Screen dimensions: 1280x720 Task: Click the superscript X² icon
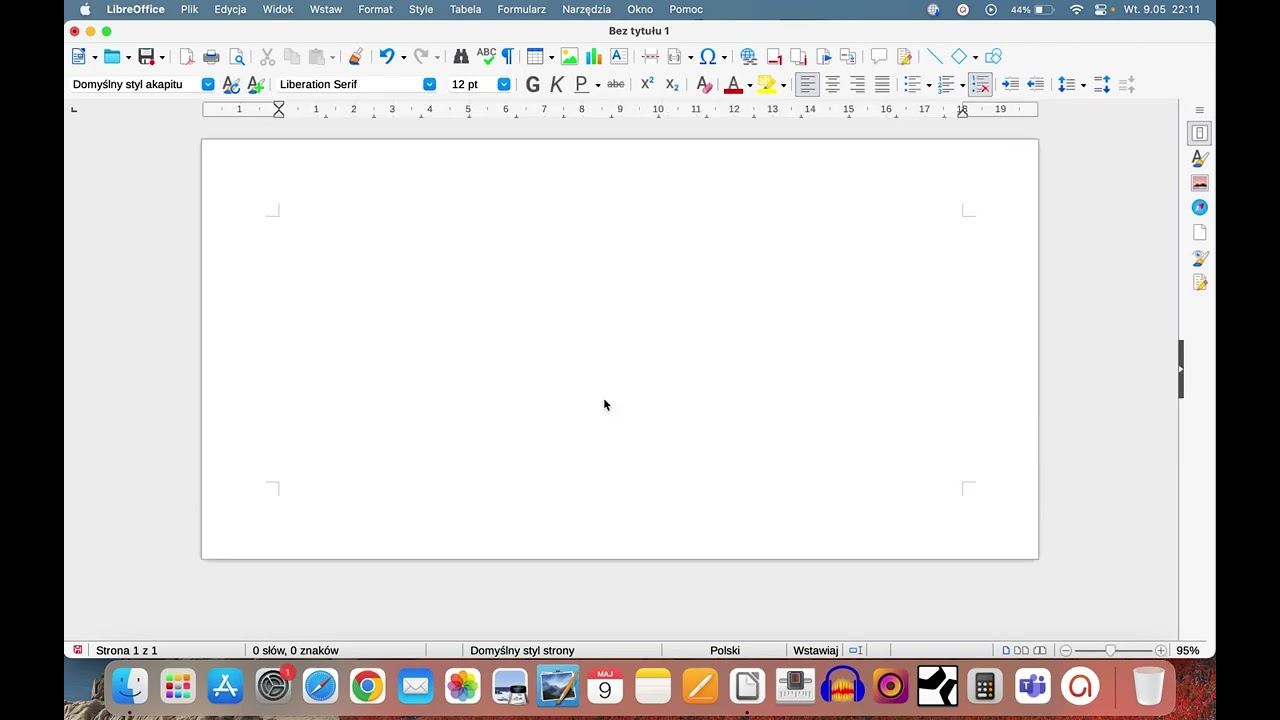click(647, 84)
